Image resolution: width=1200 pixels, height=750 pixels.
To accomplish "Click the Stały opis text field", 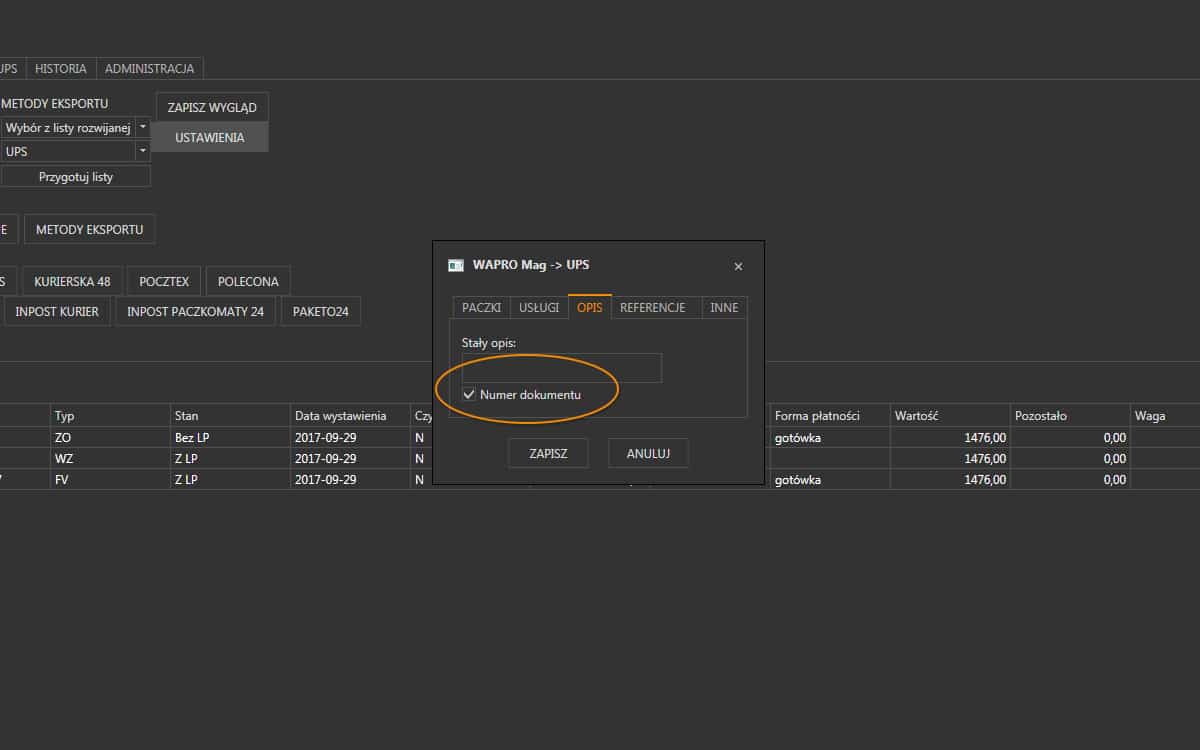I will click(561, 367).
